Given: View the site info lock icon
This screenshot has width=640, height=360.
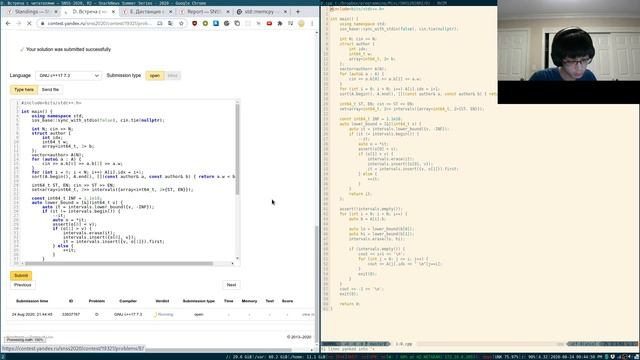Looking at the screenshot, I should (x=42, y=24).
